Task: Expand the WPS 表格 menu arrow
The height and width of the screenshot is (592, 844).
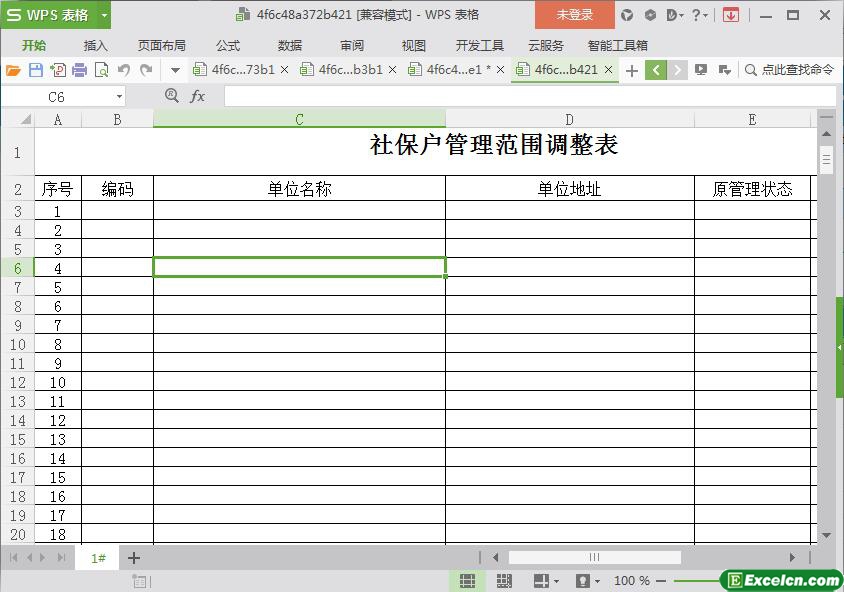Action: pos(104,15)
